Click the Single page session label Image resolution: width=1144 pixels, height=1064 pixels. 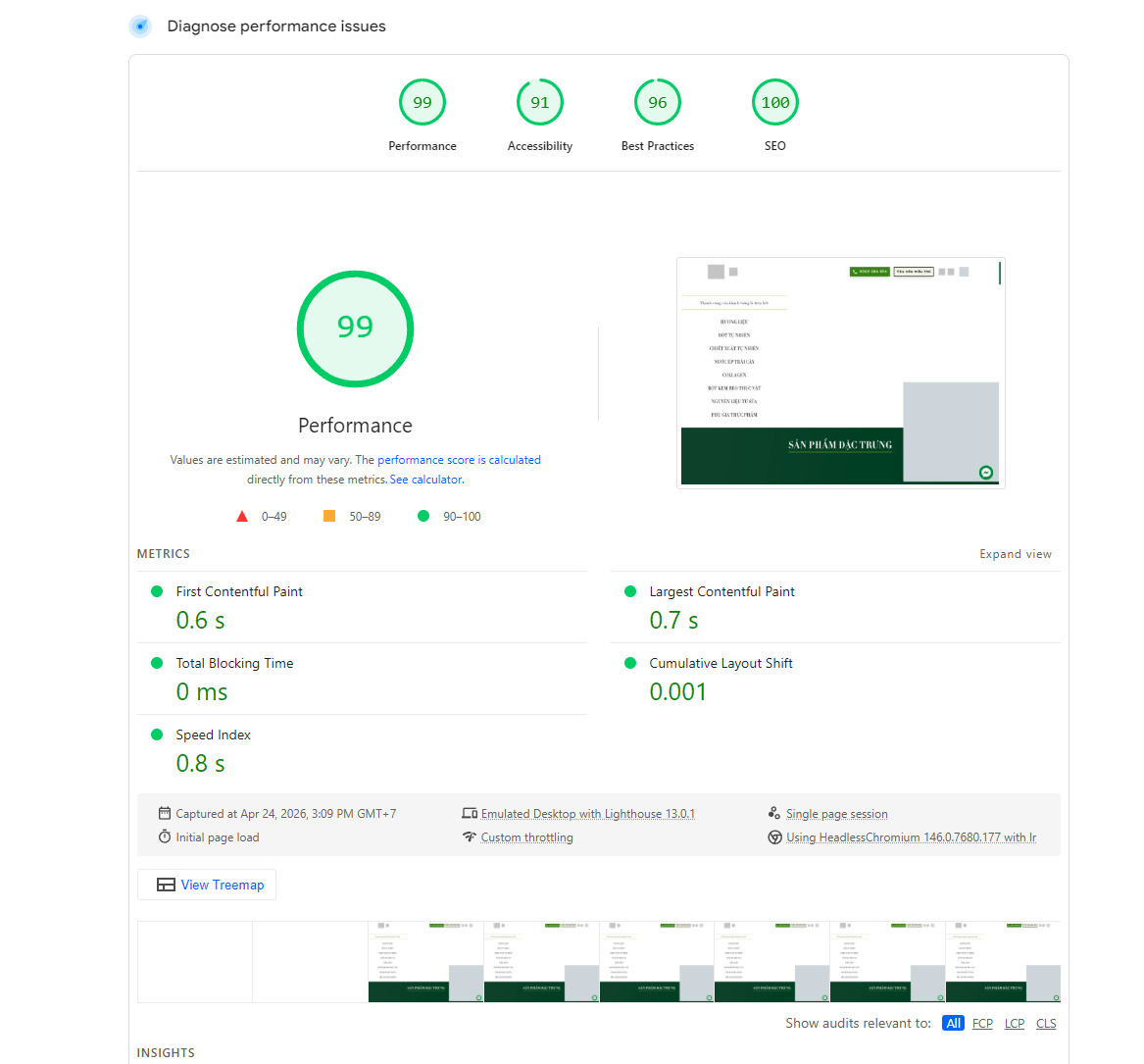837,814
